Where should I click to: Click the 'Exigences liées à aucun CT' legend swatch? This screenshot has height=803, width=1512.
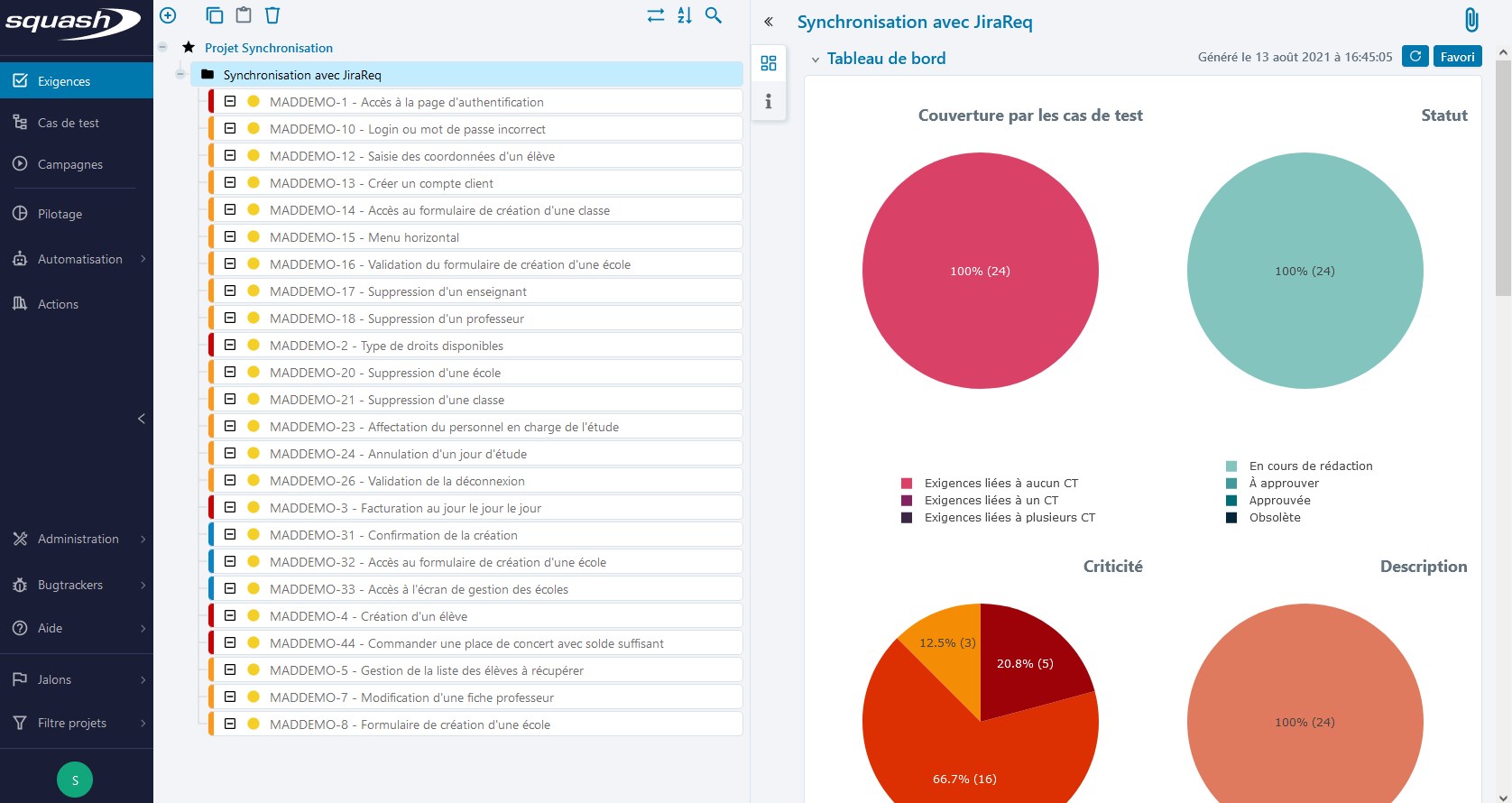tap(907, 484)
